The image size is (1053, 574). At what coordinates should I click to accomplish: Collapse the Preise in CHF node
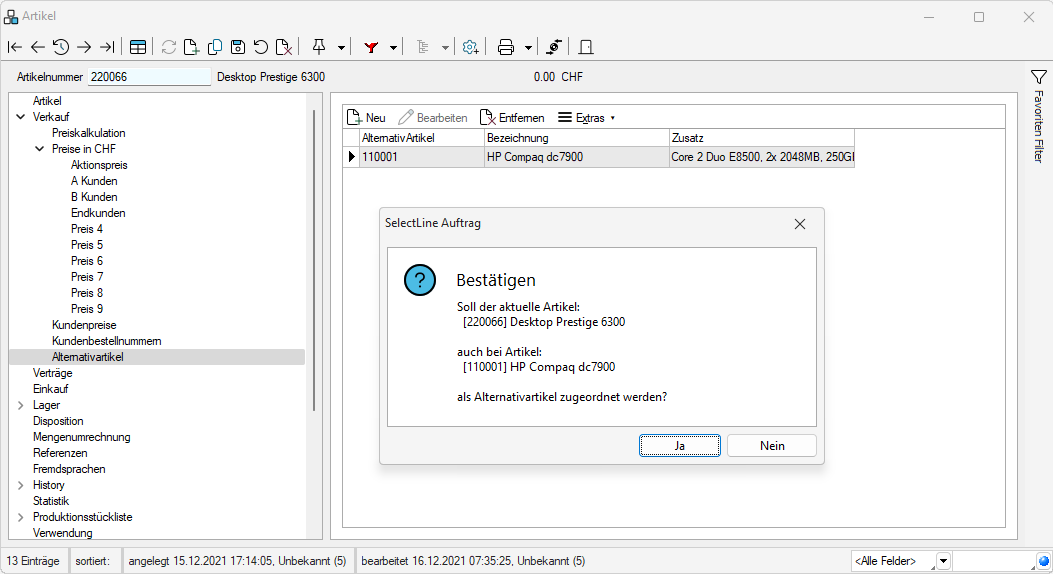[x=40, y=149]
